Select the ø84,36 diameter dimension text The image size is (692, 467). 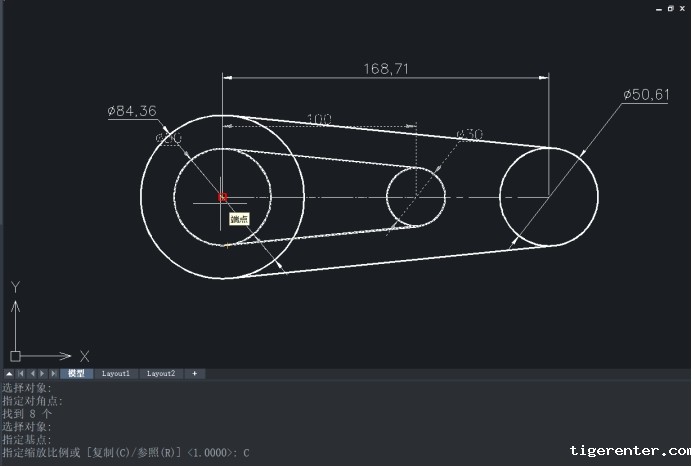pyautogui.click(x=132, y=111)
